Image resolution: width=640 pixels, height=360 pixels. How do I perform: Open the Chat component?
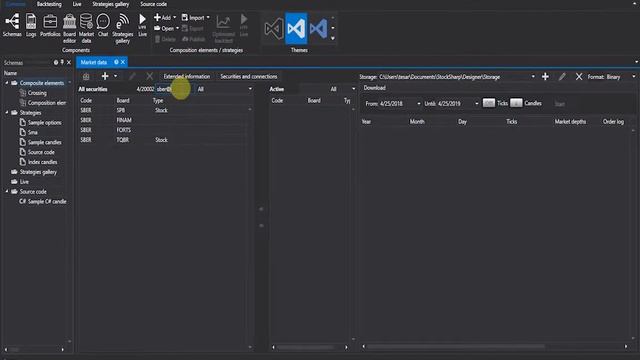(103, 25)
